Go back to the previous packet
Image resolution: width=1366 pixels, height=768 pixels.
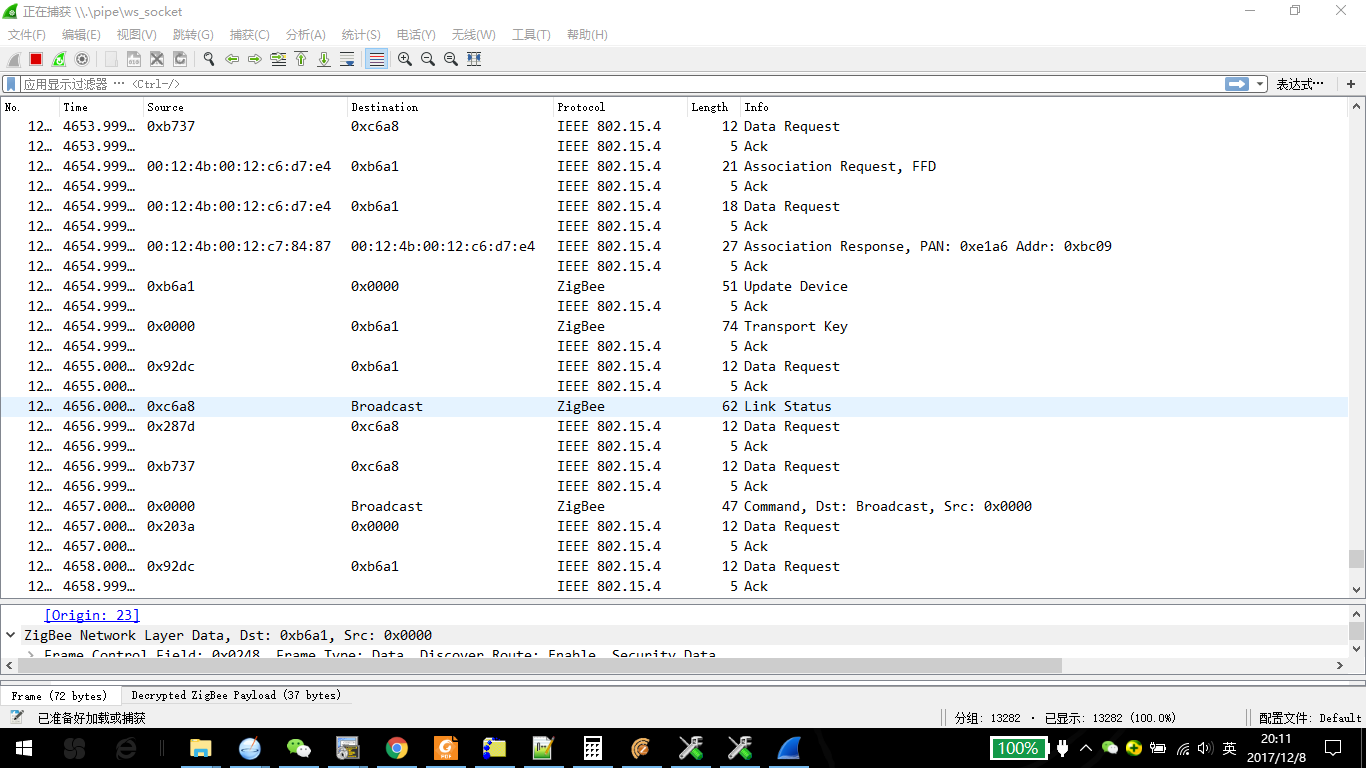click(x=232, y=59)
